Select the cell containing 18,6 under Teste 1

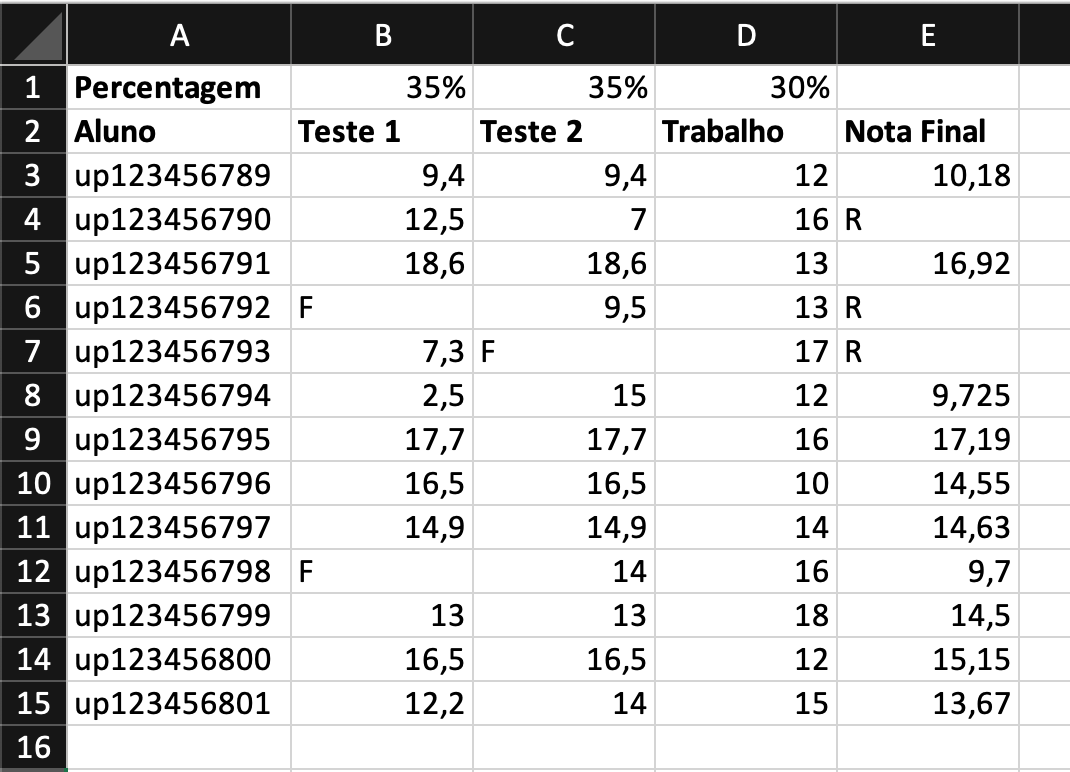click(382, 263)
